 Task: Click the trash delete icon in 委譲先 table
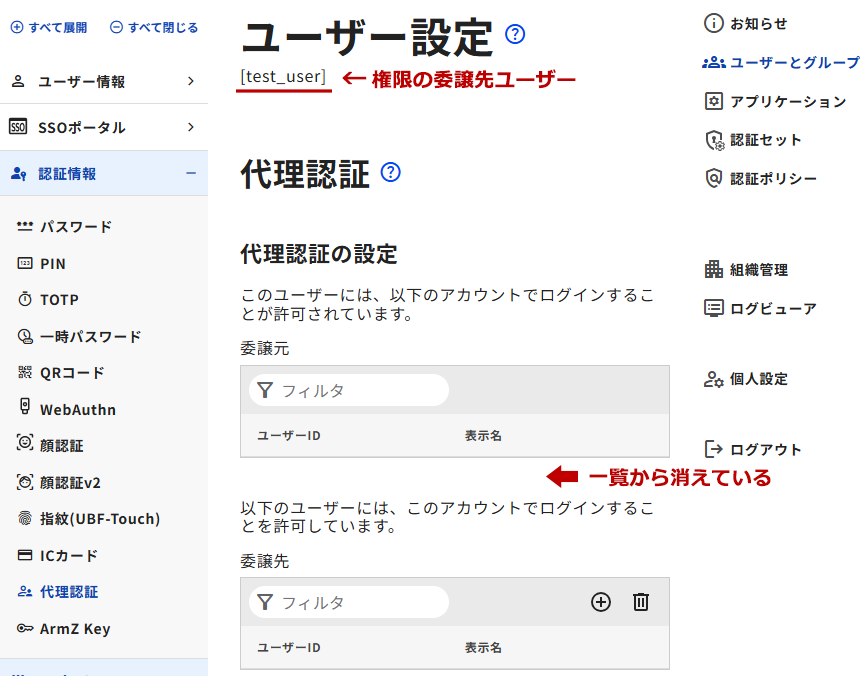click(641, 602)
